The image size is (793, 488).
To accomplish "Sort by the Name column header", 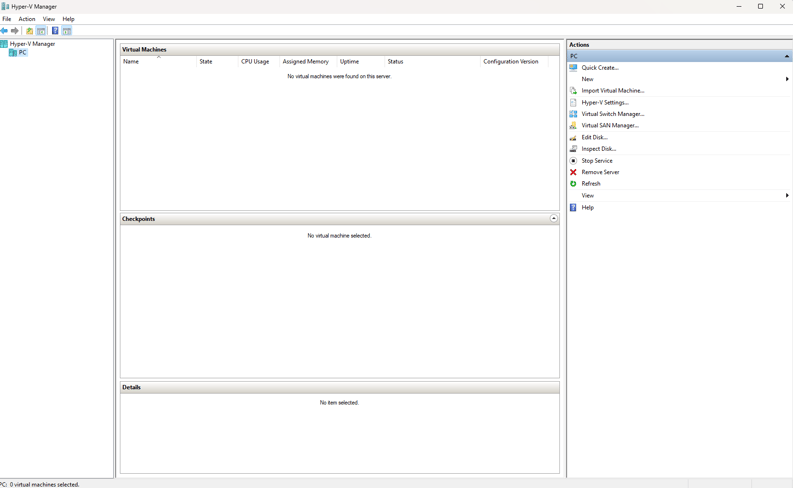I will (x=158, y=62).
